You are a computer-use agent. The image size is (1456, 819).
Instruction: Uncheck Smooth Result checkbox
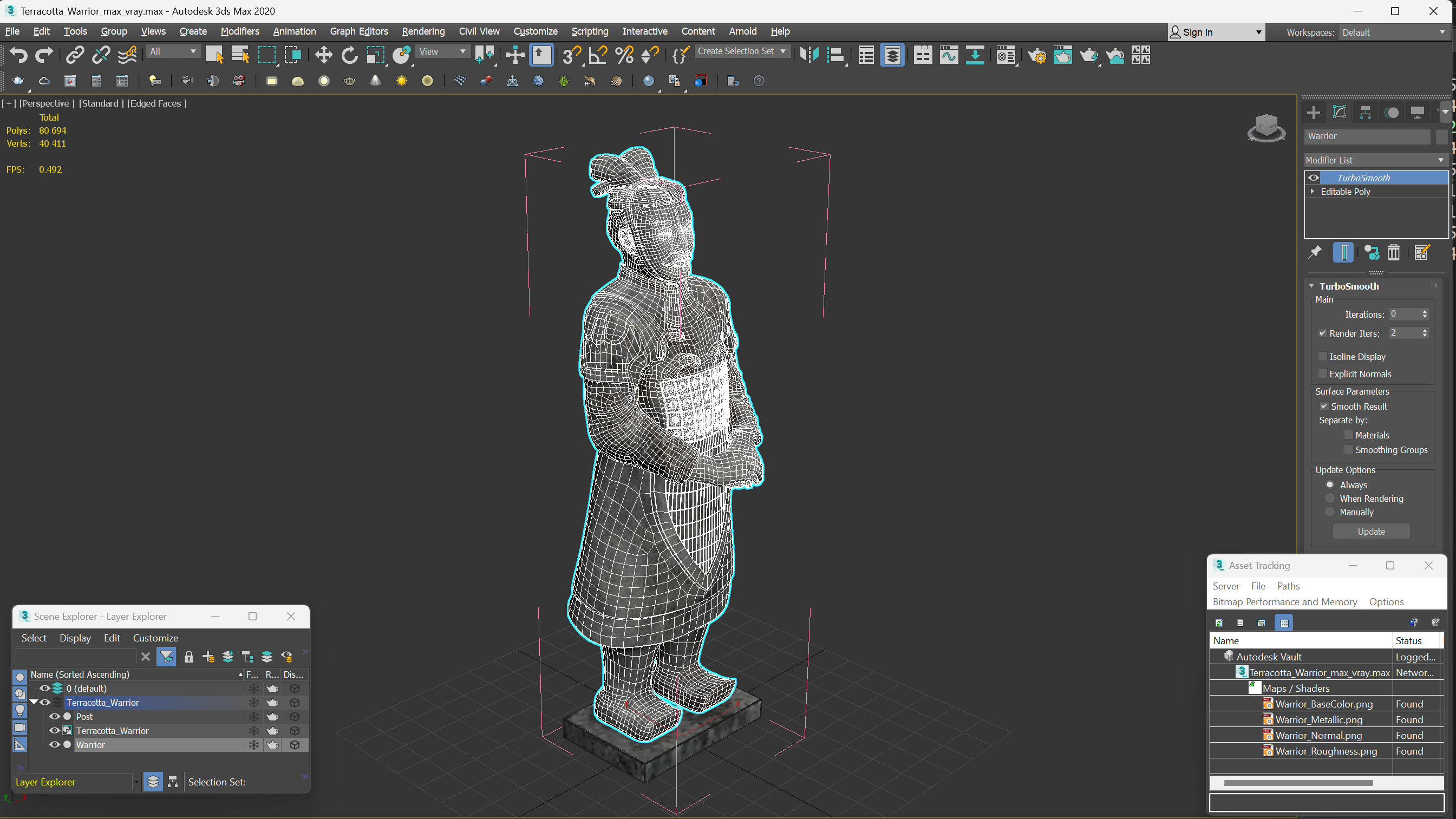[x=1324, y=407]
